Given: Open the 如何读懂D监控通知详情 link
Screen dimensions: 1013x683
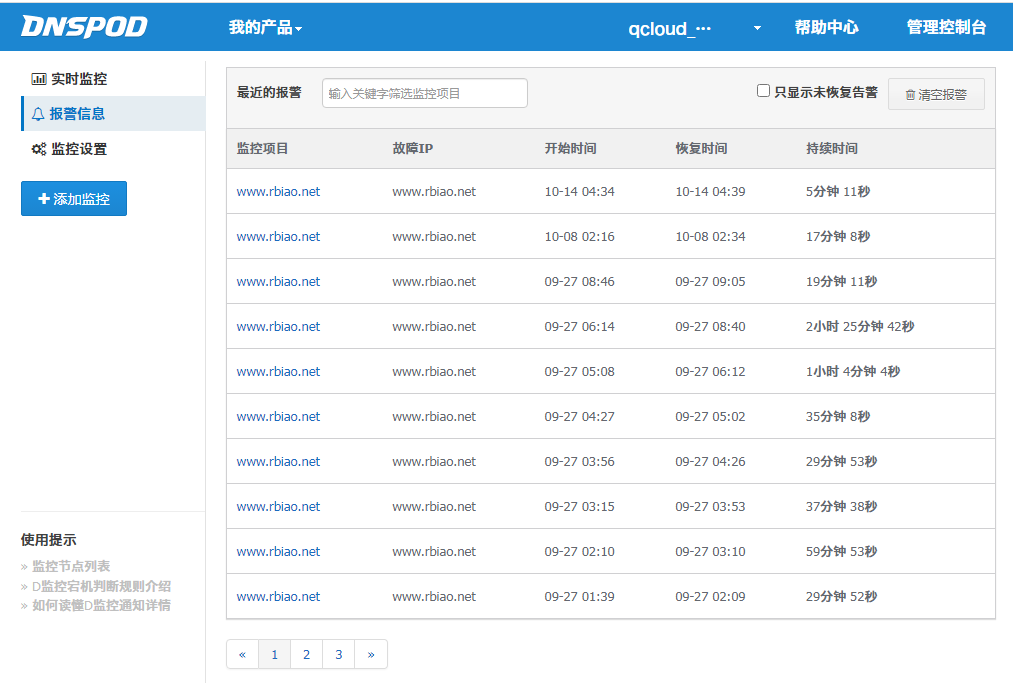Looking at the screenshot, I should (101, 605).
